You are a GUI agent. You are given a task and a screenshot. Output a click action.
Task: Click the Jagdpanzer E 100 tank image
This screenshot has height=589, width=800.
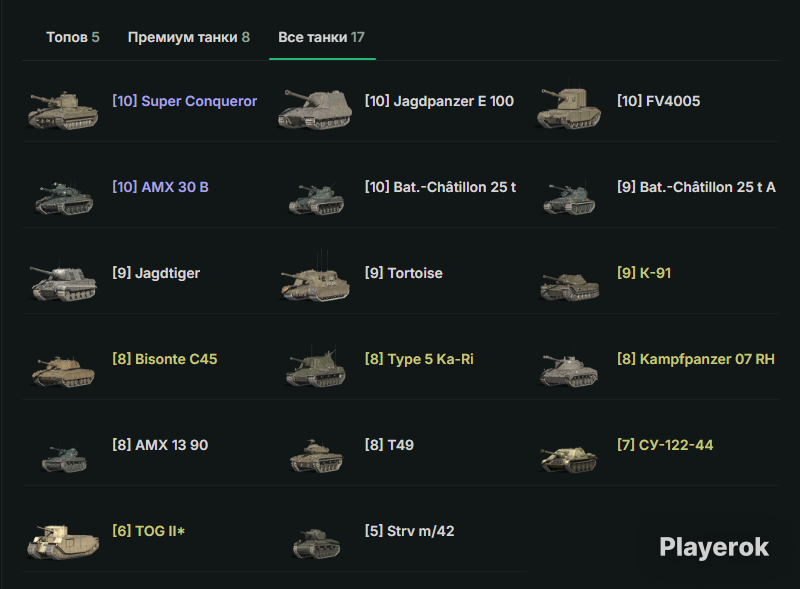[315, 109]
